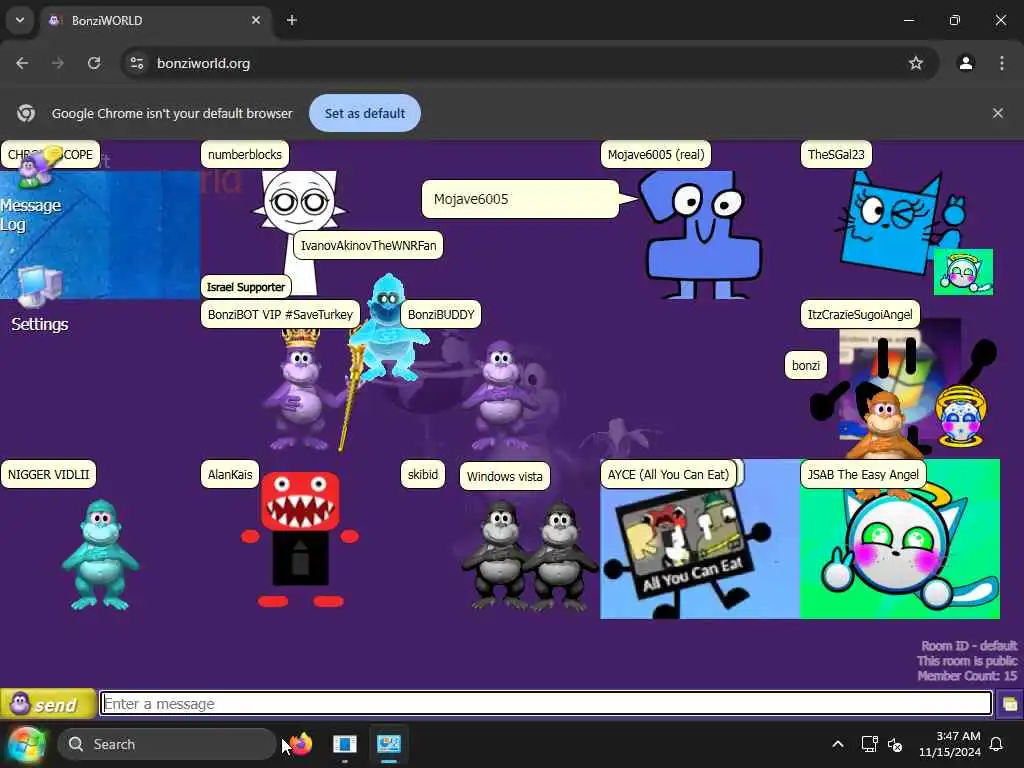Click the purple gorilla under BonziBUDDY label
Viewport: 1024px width, 768px height.
(502, 396)
